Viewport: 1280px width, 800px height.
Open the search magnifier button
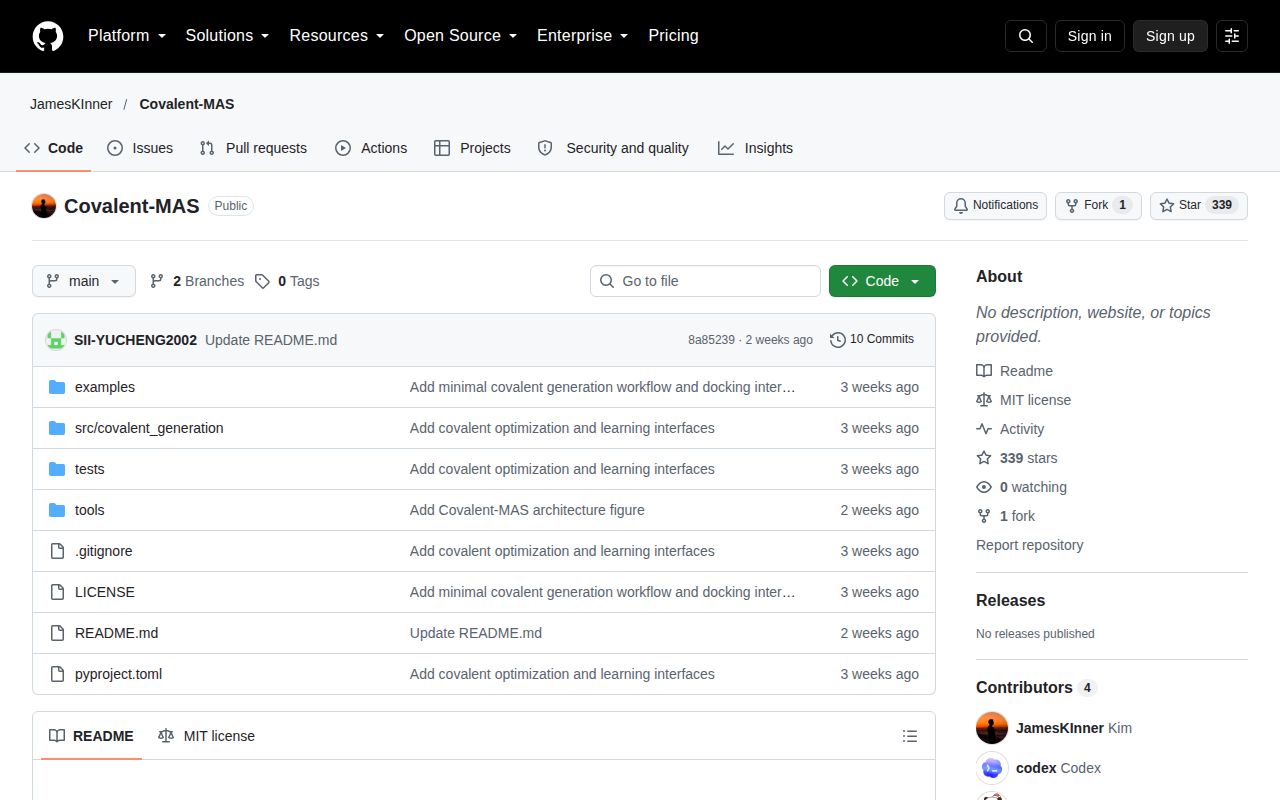click(1026, 36)
